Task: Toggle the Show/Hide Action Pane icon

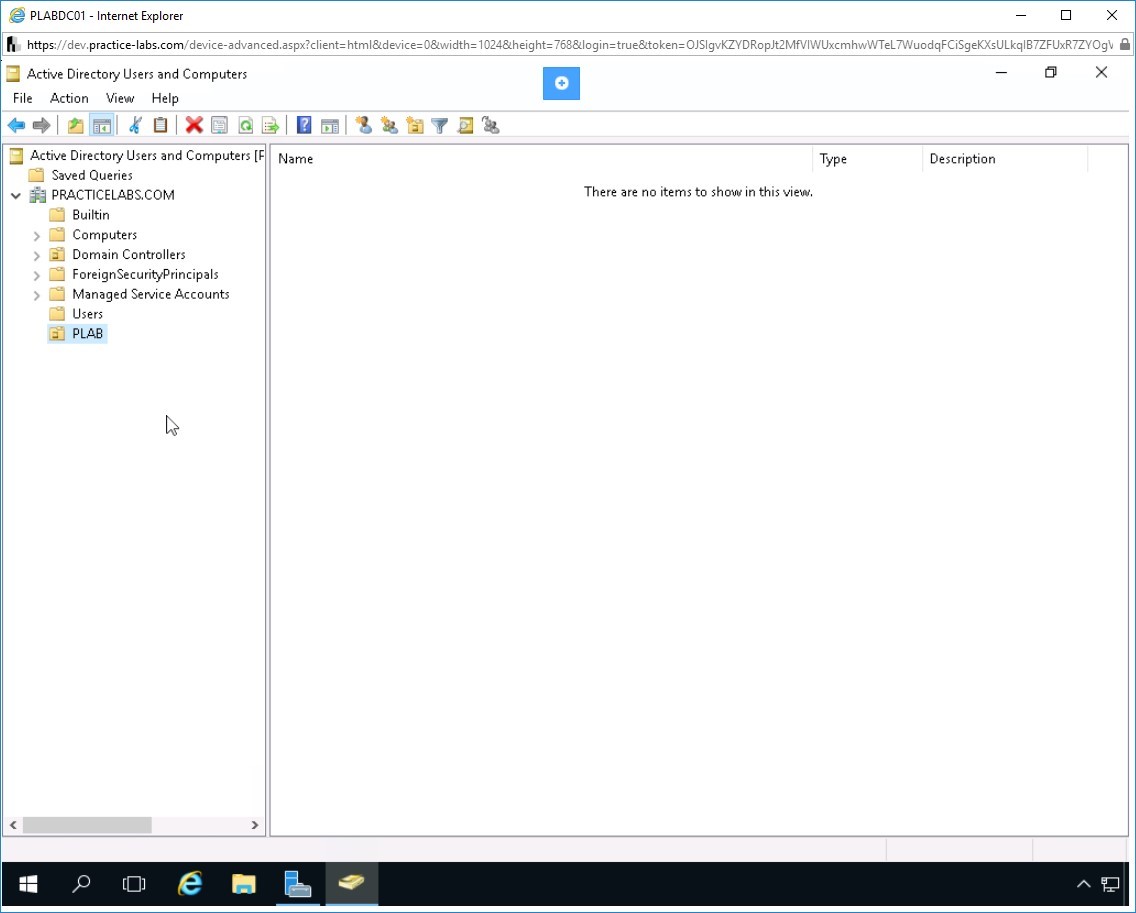Action: point(330,125)
